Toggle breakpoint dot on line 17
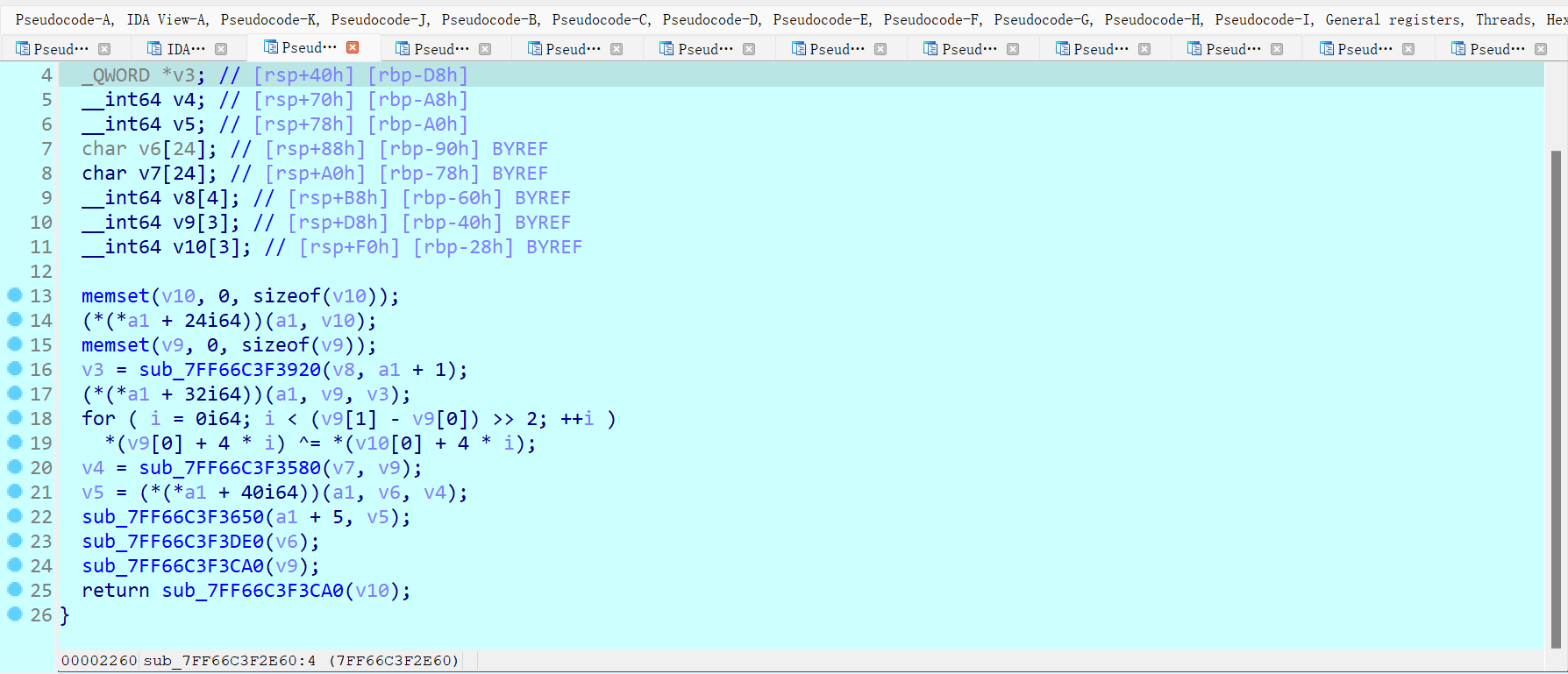The width and height of the screenshot is (1568, 674). pyautogui.click(x=15, y=394)
